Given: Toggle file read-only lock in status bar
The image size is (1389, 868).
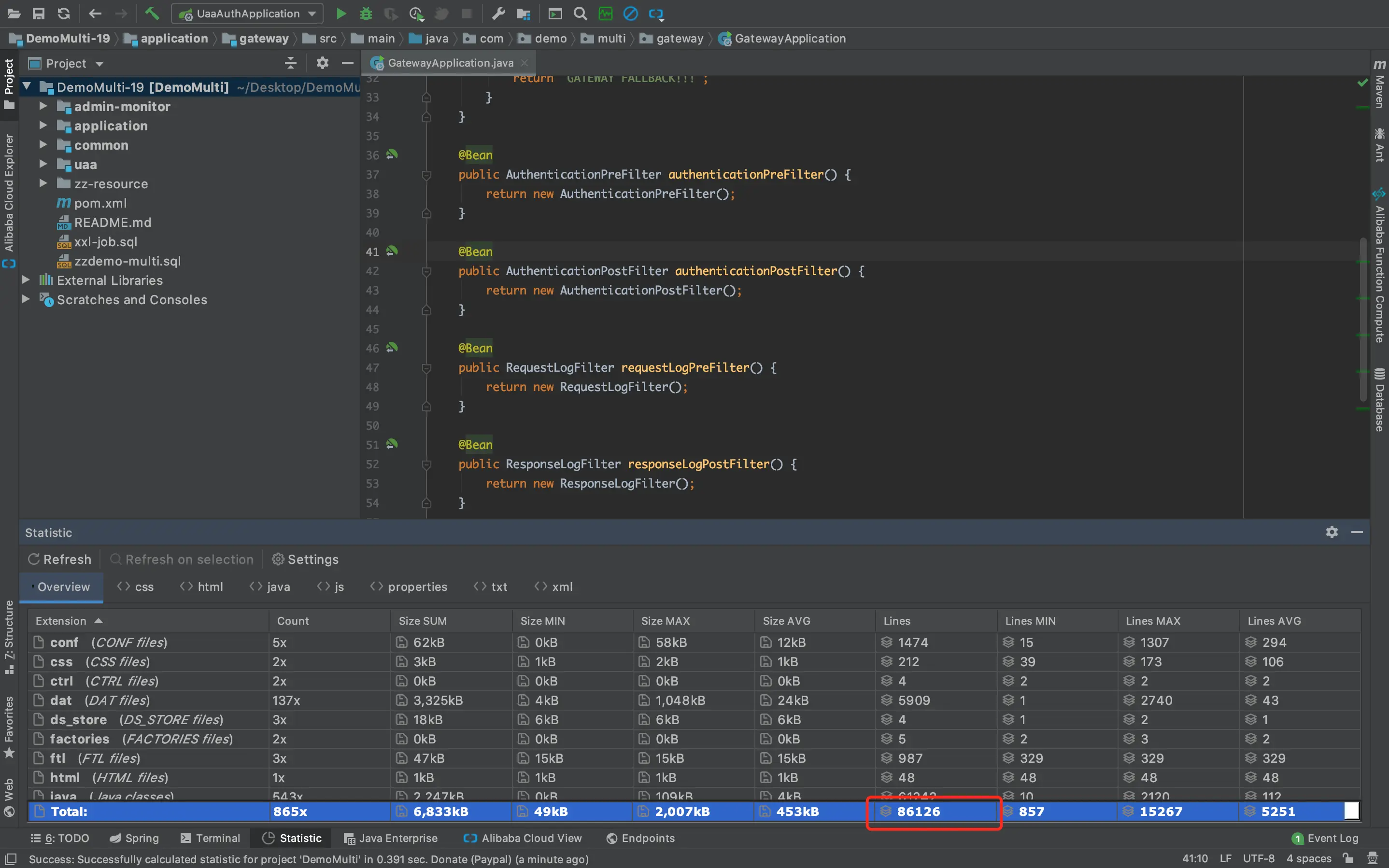Looking at the screenshot, I should tap(1348, 858).
